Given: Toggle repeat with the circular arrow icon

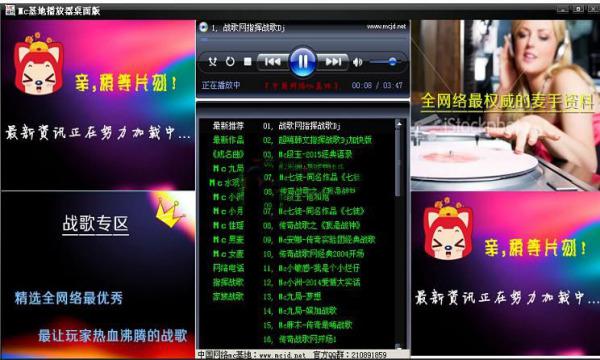Looking at the screenshot, I should point(230,61).
